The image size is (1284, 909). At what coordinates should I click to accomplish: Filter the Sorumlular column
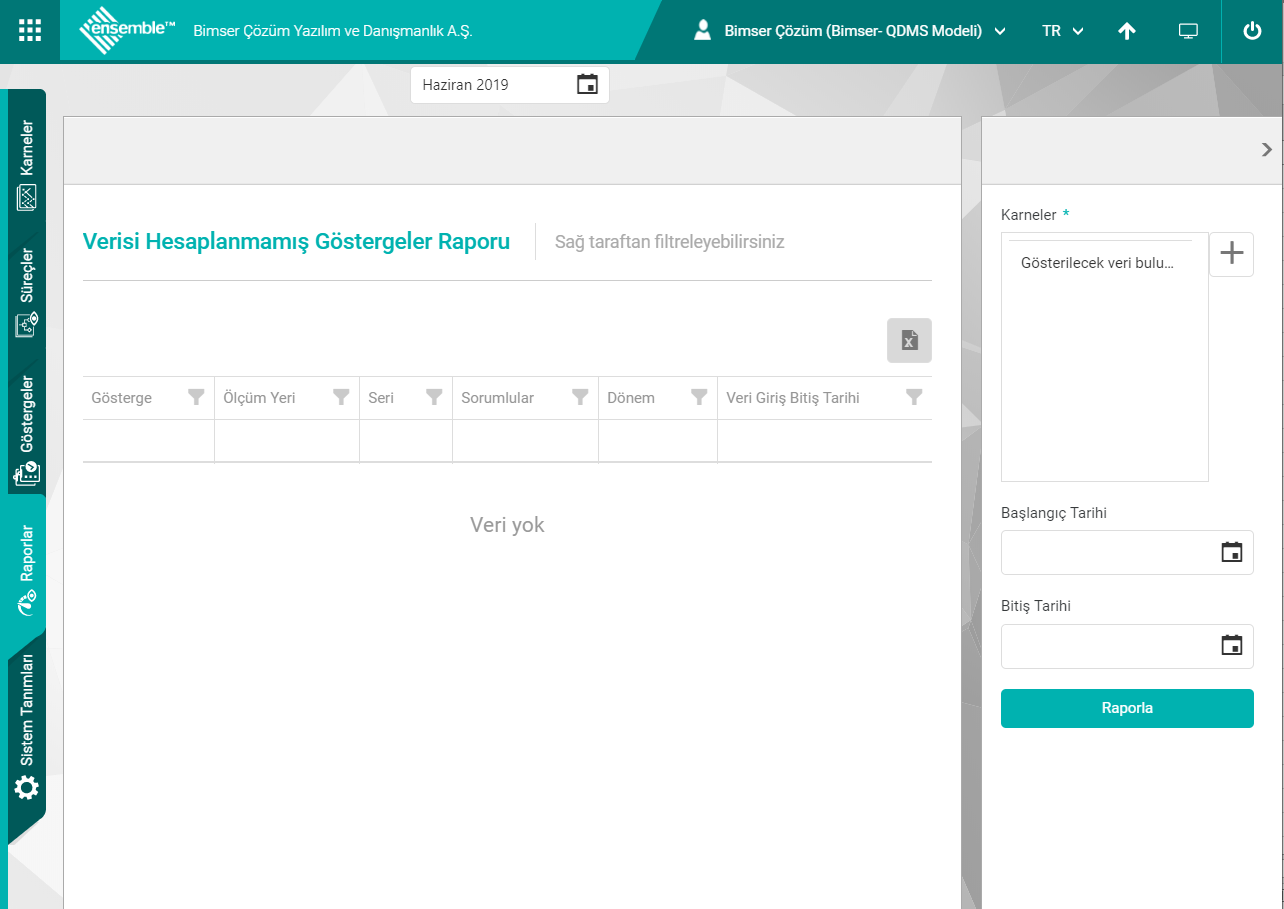[x=580, y=397]
